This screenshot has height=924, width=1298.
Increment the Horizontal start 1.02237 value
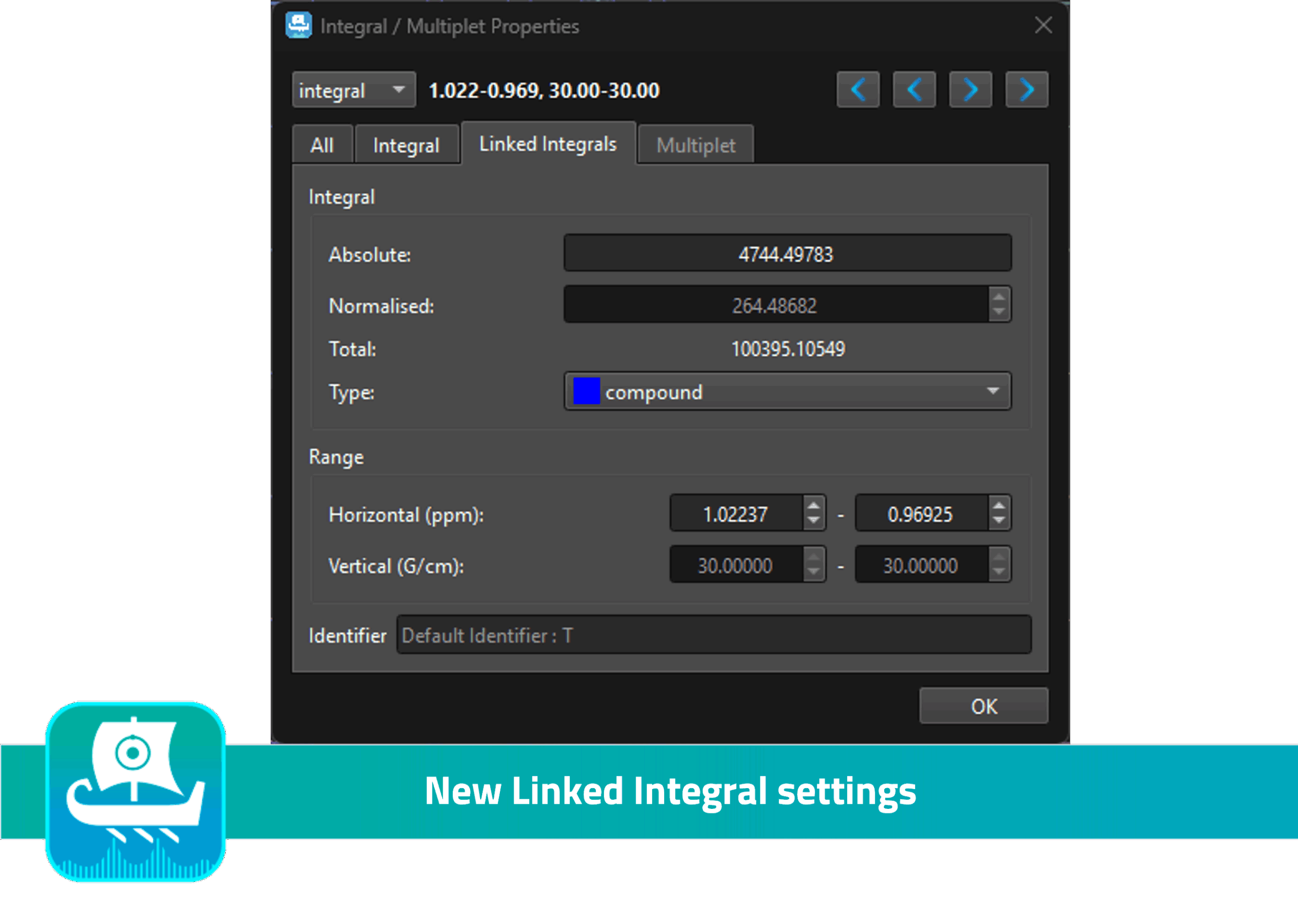[813, 505]
